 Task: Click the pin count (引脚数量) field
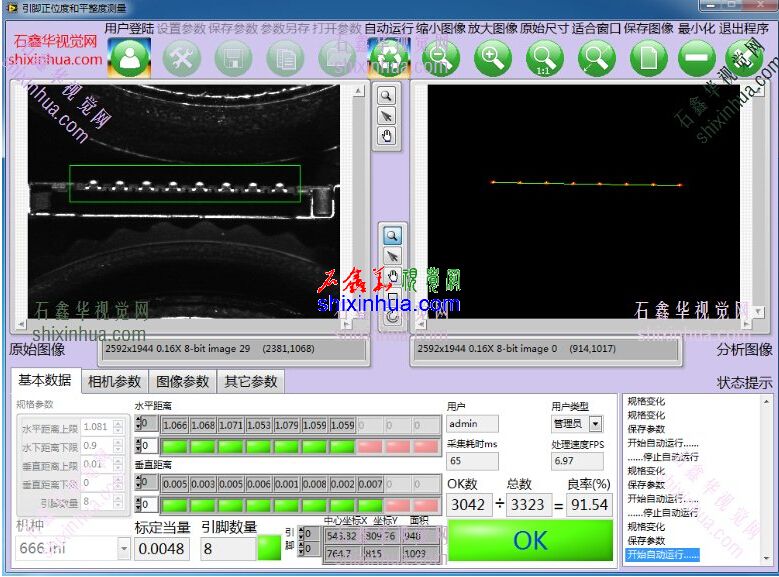(x=227, y=549)
